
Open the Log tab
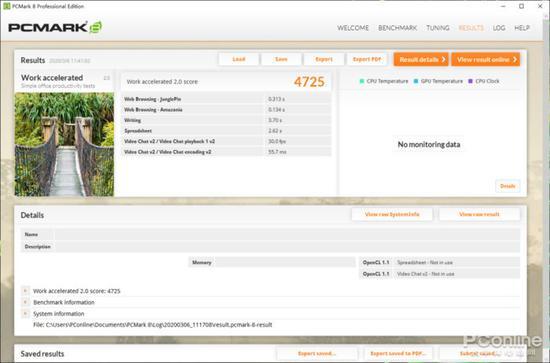(499, 28)
